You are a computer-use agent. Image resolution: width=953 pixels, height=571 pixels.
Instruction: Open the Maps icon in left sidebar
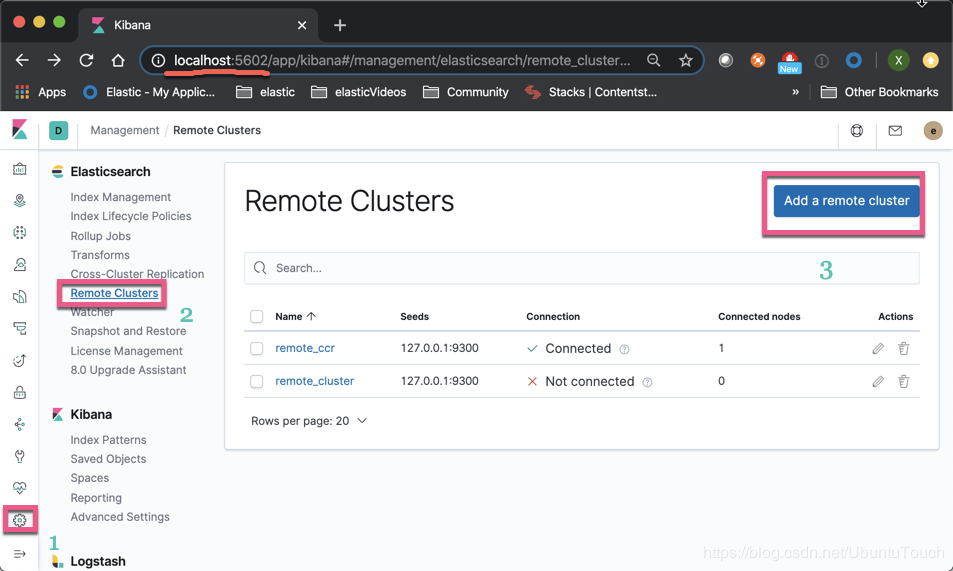tap(19, 201)
